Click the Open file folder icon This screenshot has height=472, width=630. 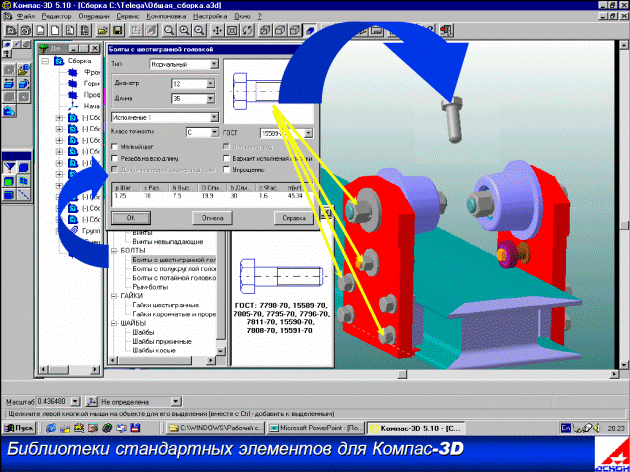pos(103,30)
